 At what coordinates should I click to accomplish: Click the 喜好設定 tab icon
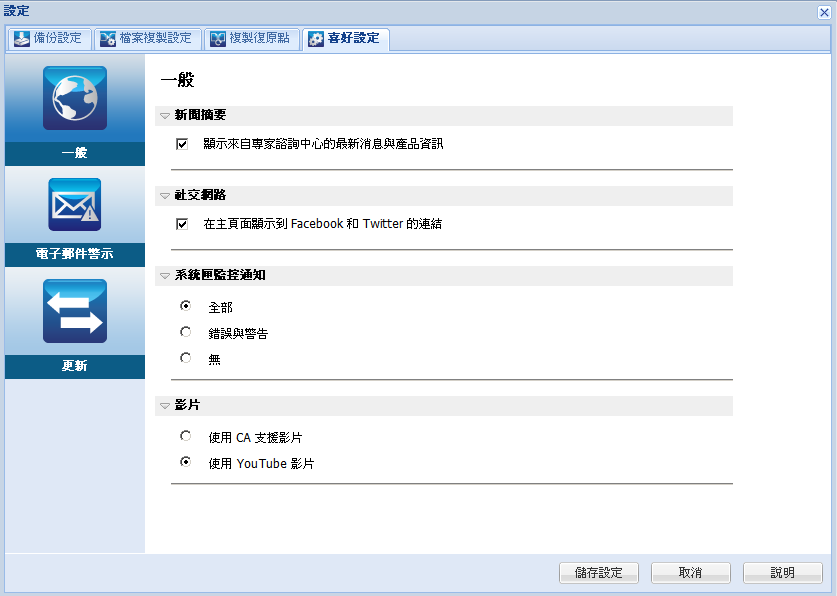tap(316, 40)
